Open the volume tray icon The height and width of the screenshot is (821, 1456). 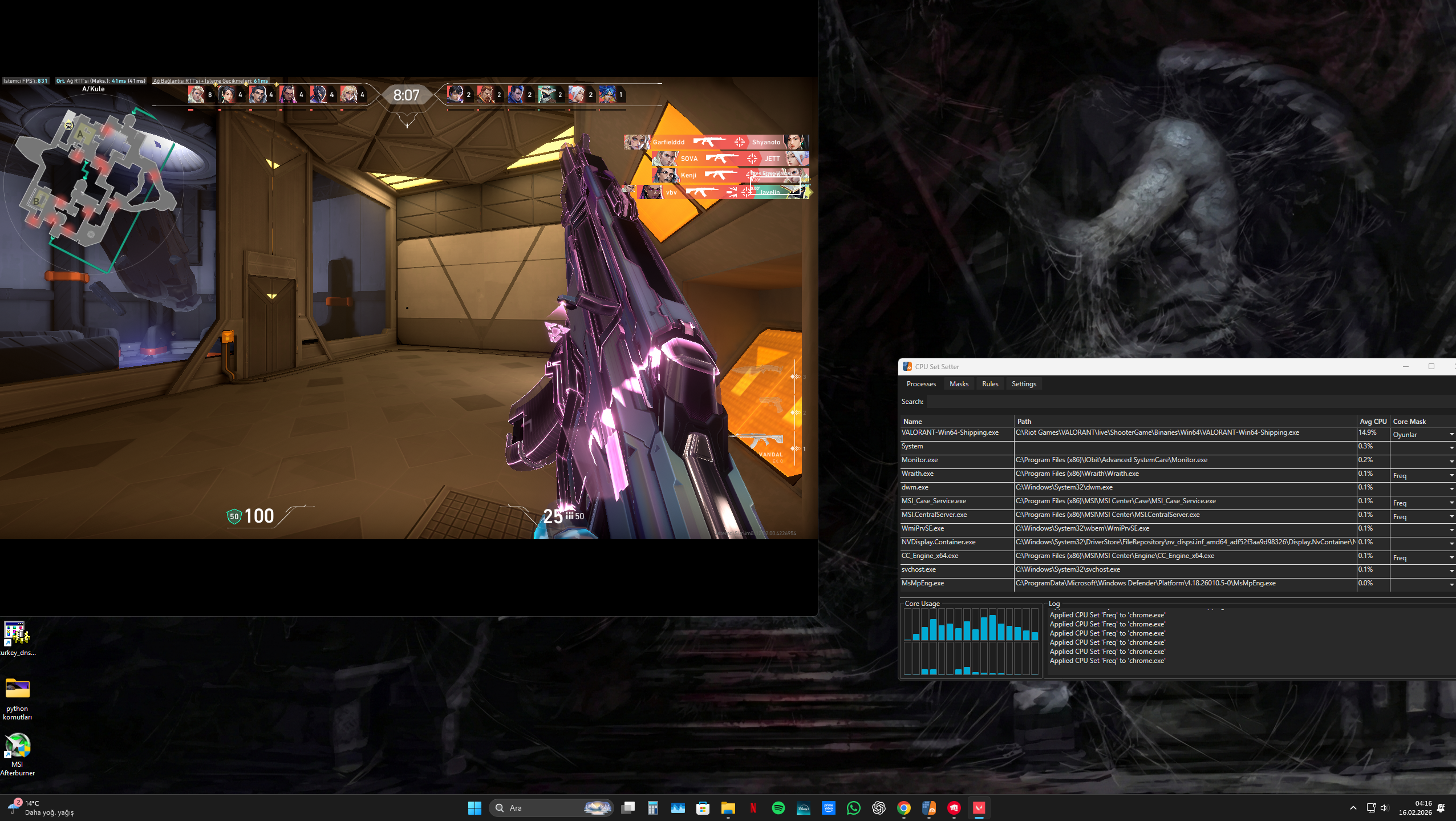(x=1385, y=808)
